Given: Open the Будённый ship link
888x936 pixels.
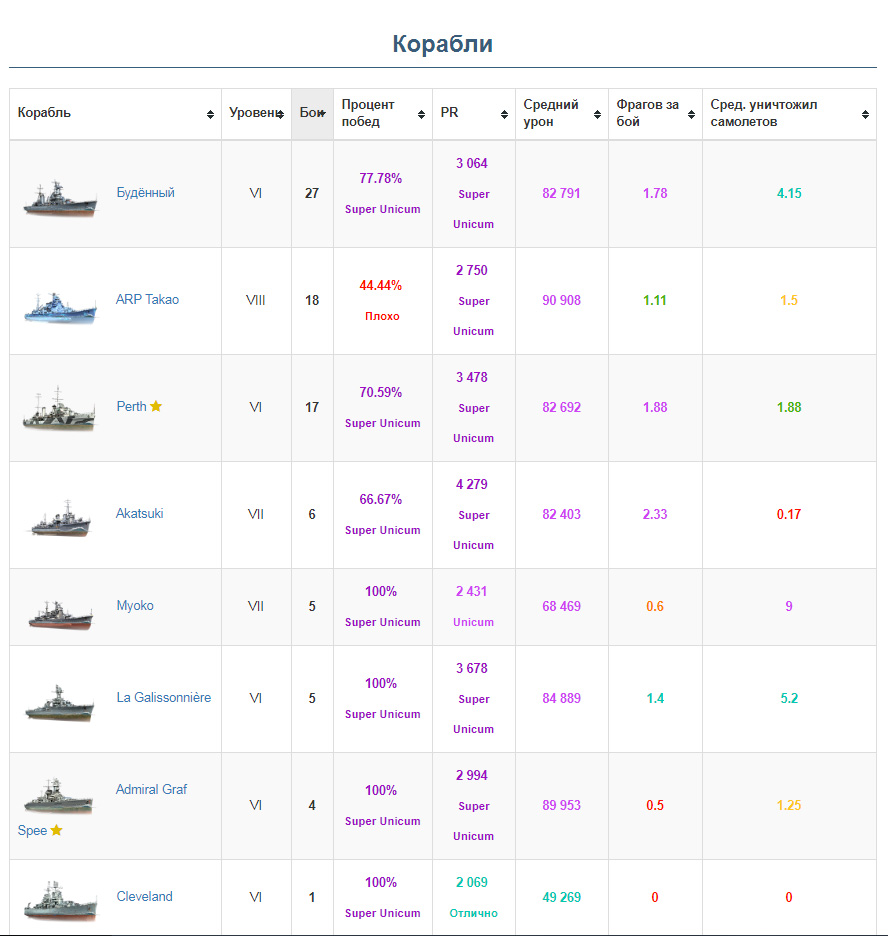Looking at the screenshot, I should (x=145, y=192).
